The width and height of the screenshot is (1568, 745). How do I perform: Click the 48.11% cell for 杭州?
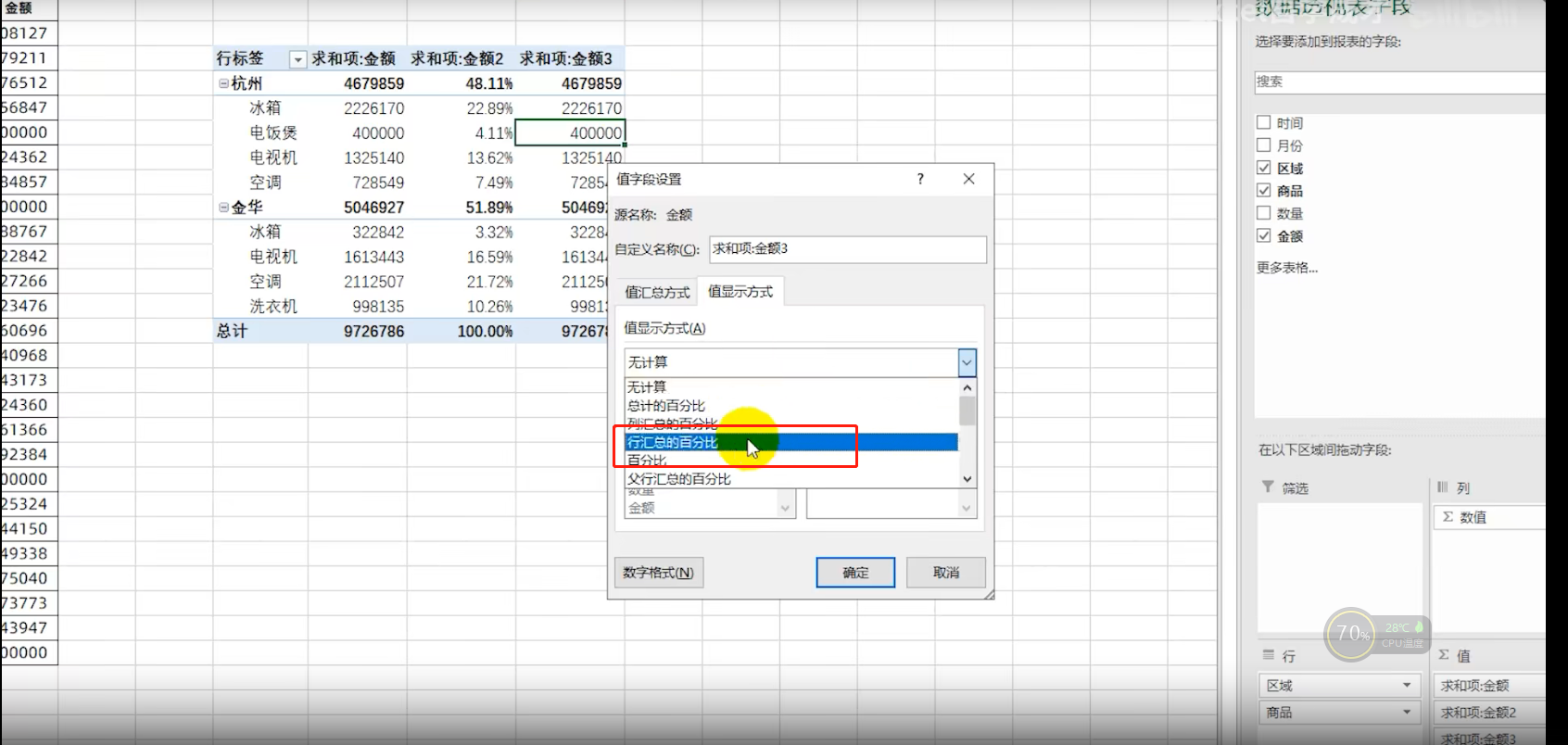tap(488, 83)
